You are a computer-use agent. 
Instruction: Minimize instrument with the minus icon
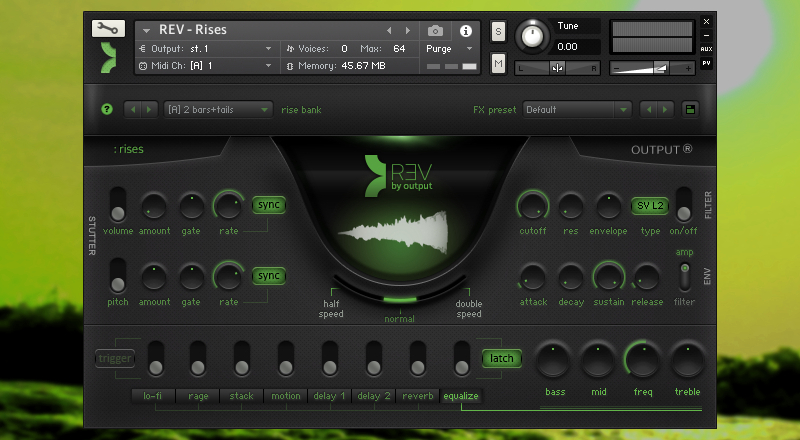click(x=706, y=35)
